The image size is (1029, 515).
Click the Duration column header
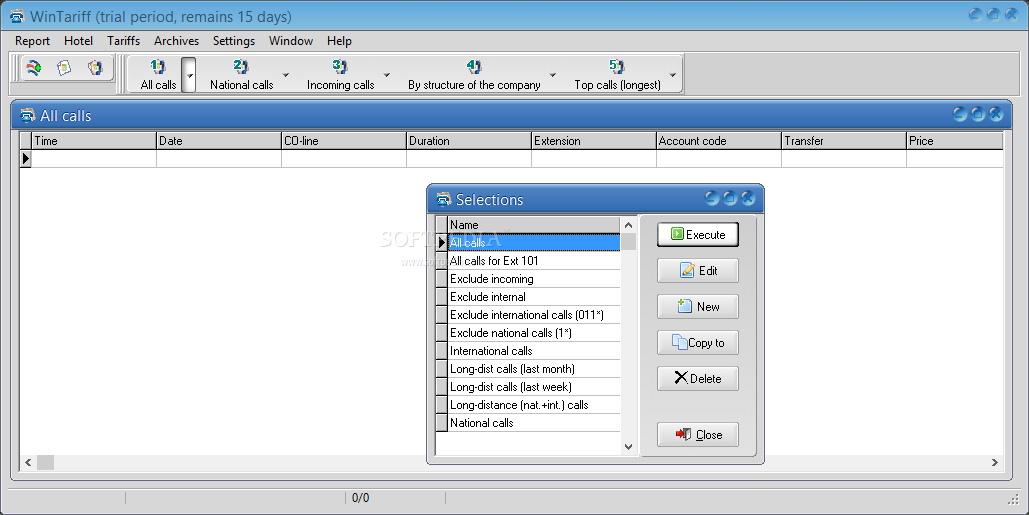(x=469, y=141)
